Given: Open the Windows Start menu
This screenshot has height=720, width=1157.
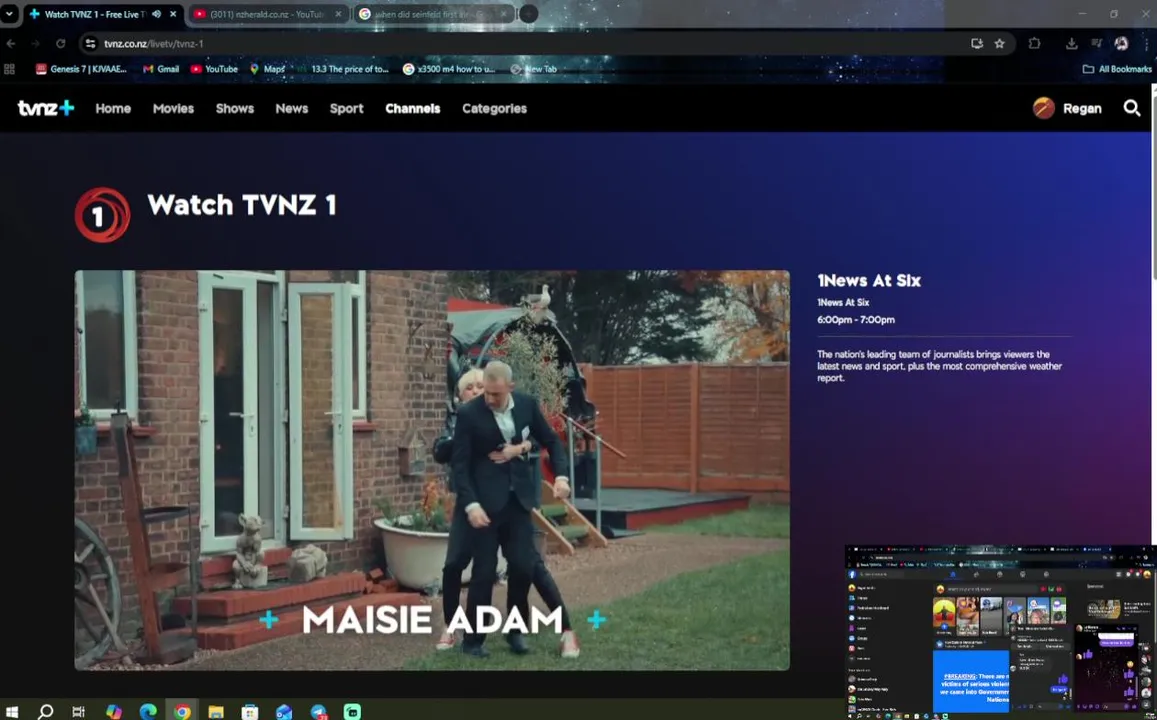Looking at the screenshot, I should 12,711.
